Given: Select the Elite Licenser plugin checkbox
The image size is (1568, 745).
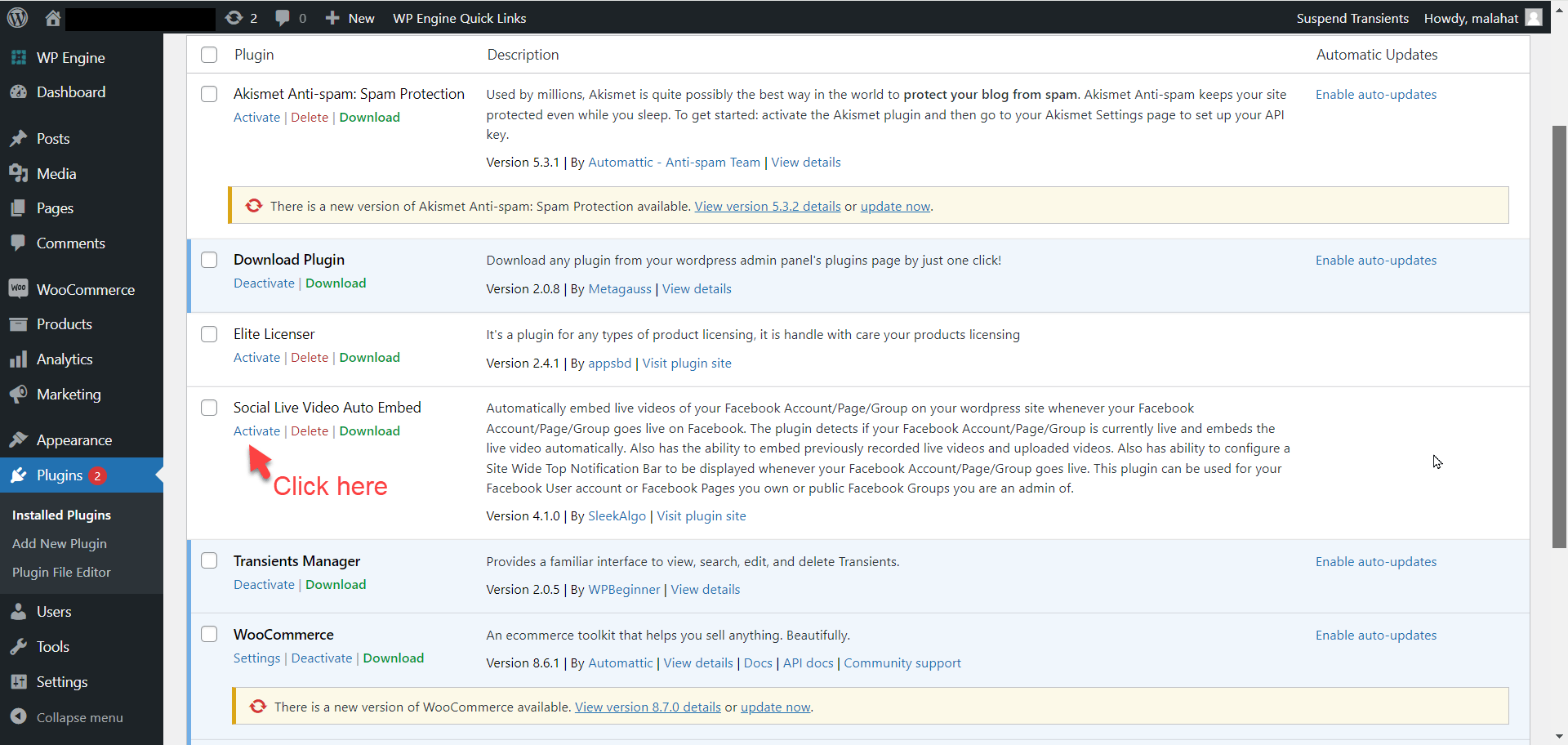Looking at the screenshot, I should (x=209, y=334).
